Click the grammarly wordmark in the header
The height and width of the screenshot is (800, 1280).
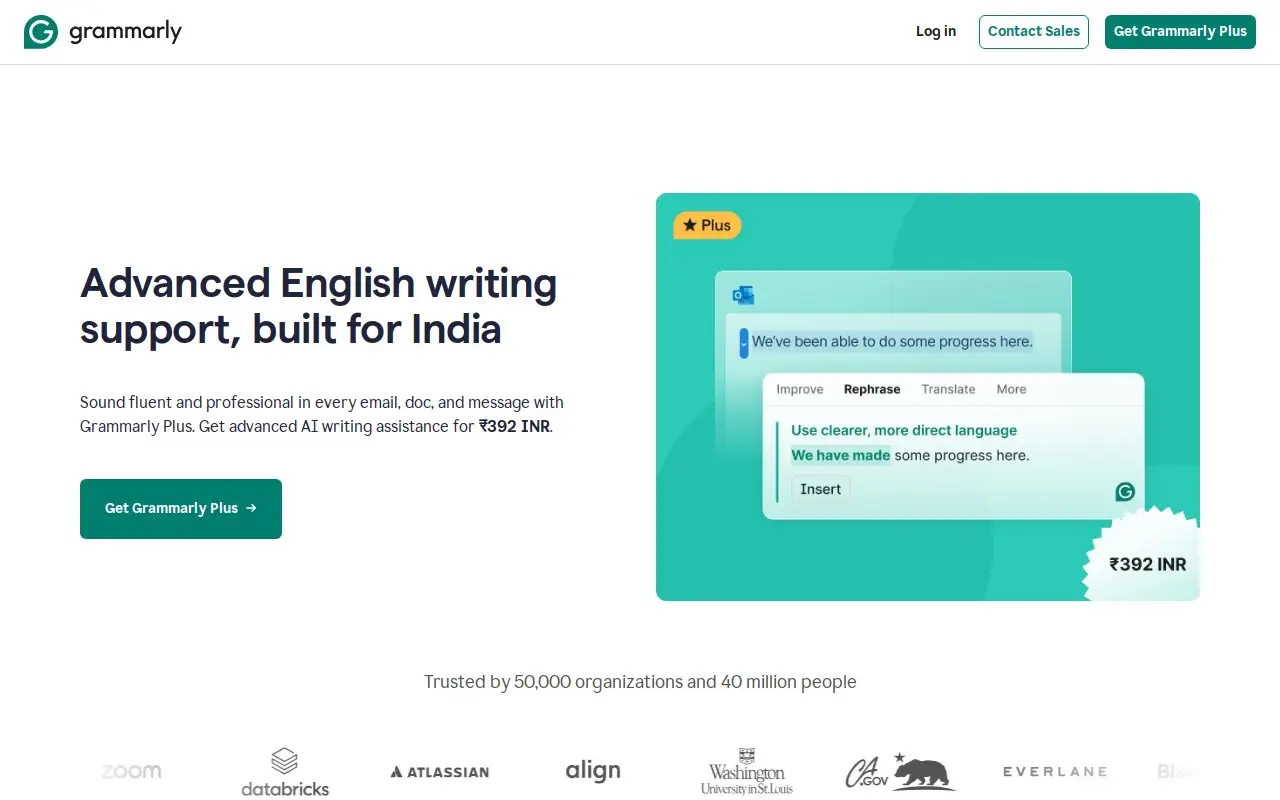tap(125, 32)
